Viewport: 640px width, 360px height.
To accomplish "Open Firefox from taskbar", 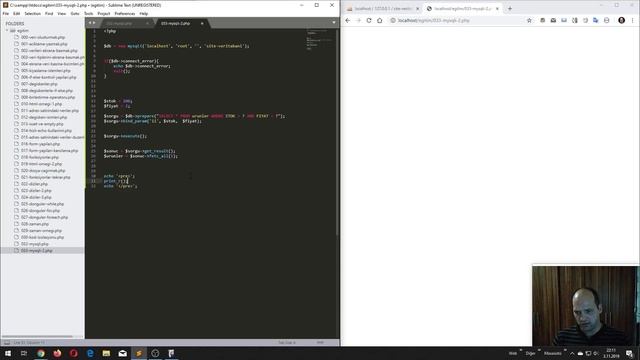I will pyautogui.click(x=57, y=353).
